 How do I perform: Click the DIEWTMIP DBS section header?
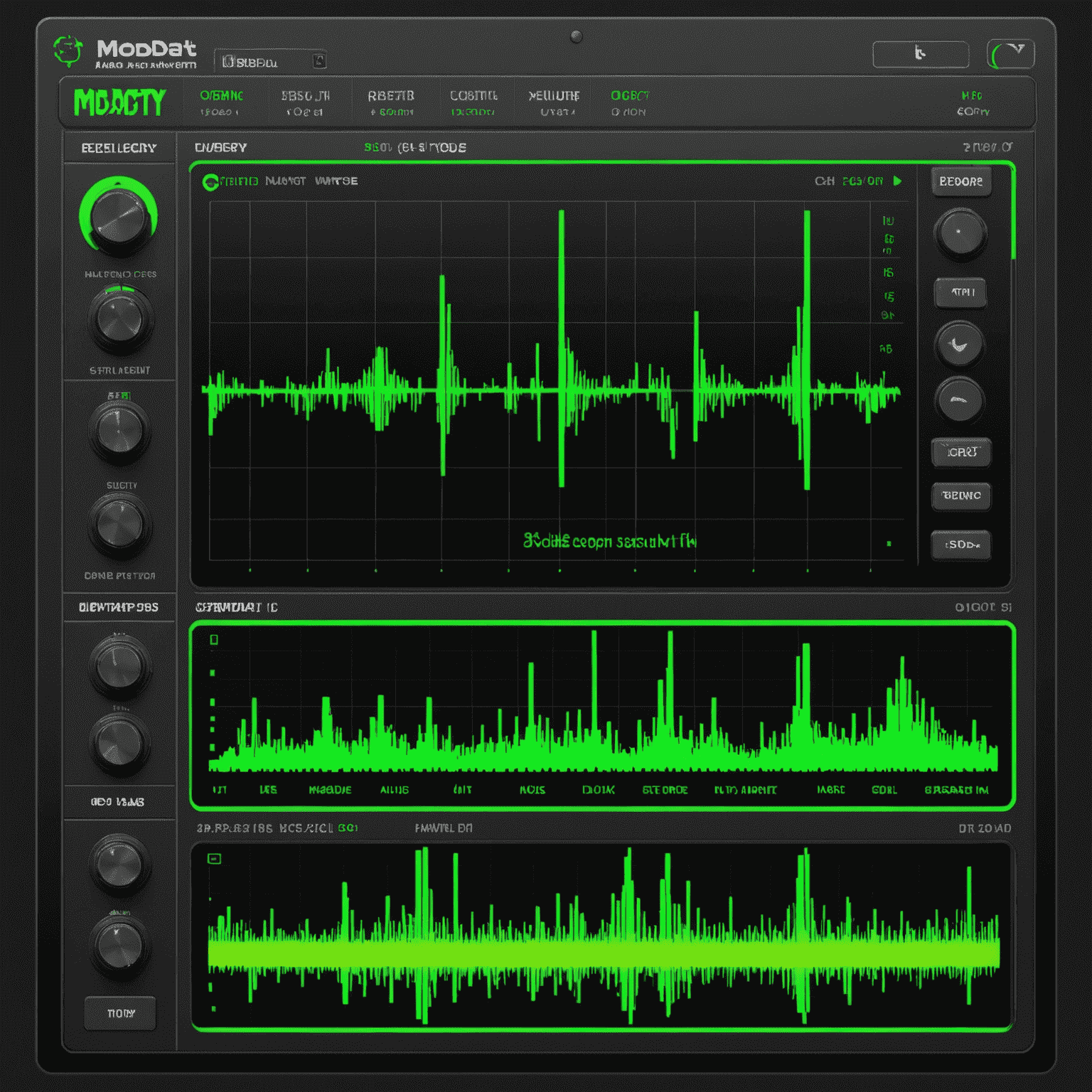click(x=119, y=607)
